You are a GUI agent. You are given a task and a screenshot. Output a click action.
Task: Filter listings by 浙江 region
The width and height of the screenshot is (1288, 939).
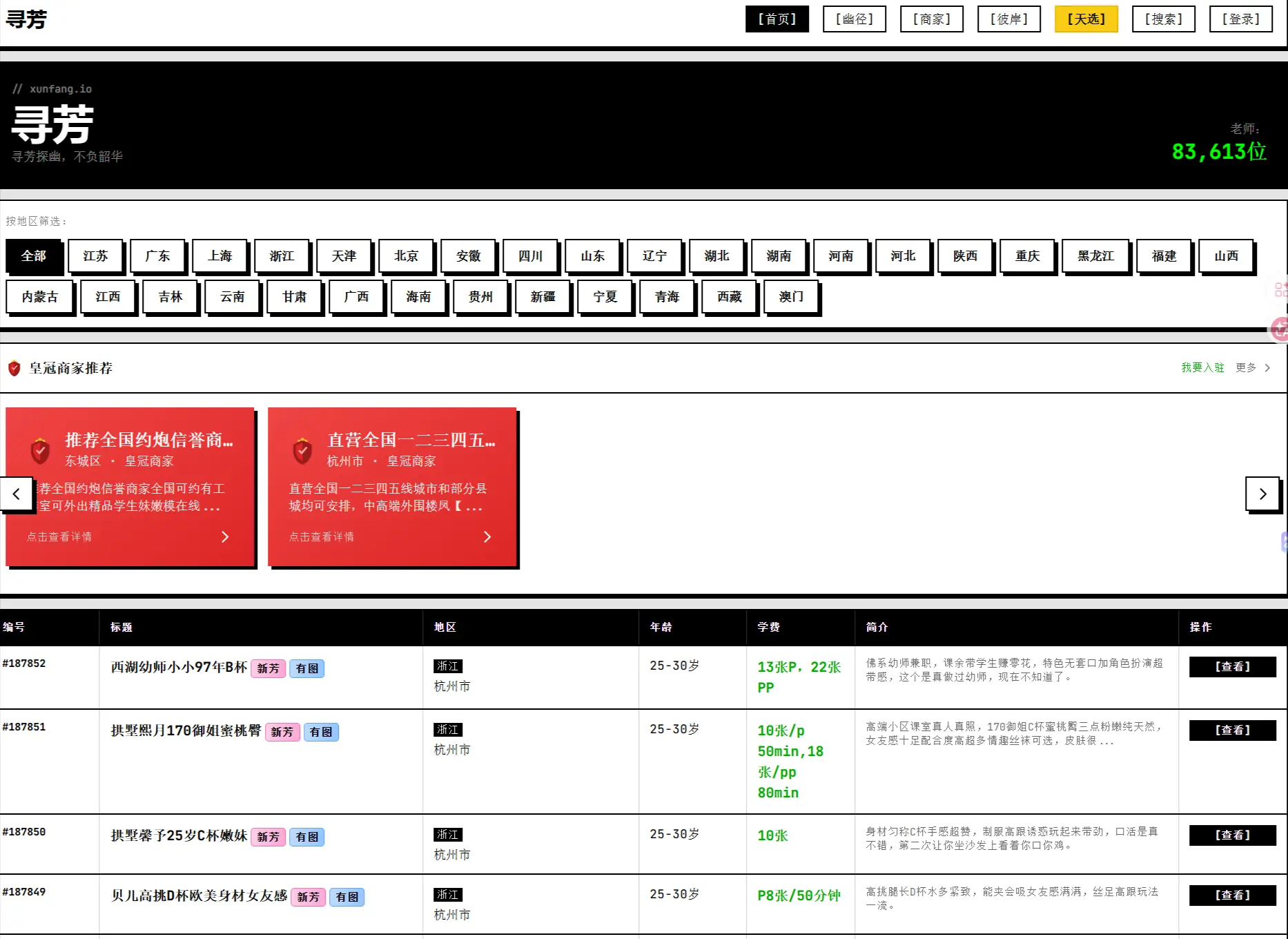pyautogui.click(x=282, y=256)
